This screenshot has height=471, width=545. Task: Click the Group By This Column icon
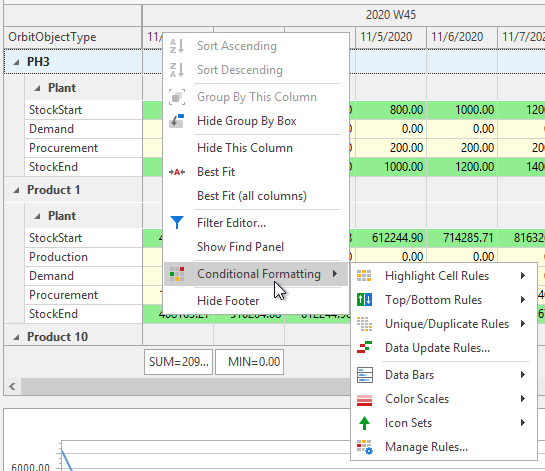[177, 97]
